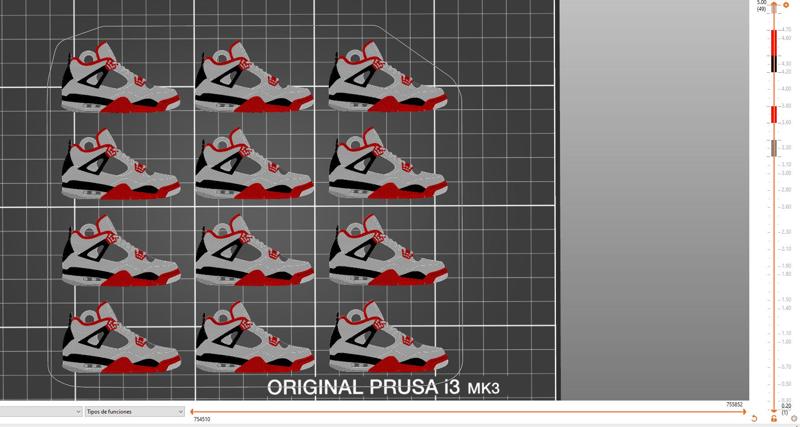Click the 4.00 tick label on the layer slider
Viewport: 800px width, 427px height.
tap(786, 89)
